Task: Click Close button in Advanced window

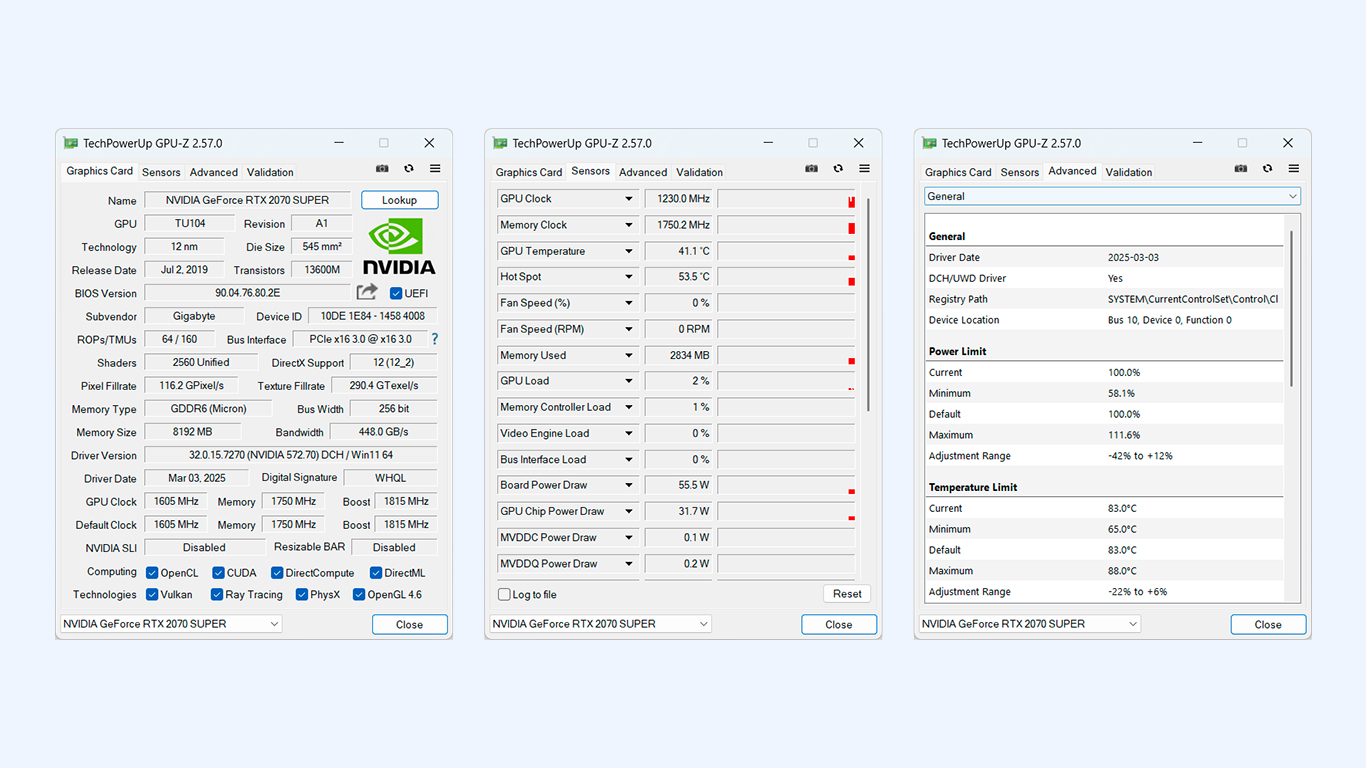Action: (x=1268, y=624)
